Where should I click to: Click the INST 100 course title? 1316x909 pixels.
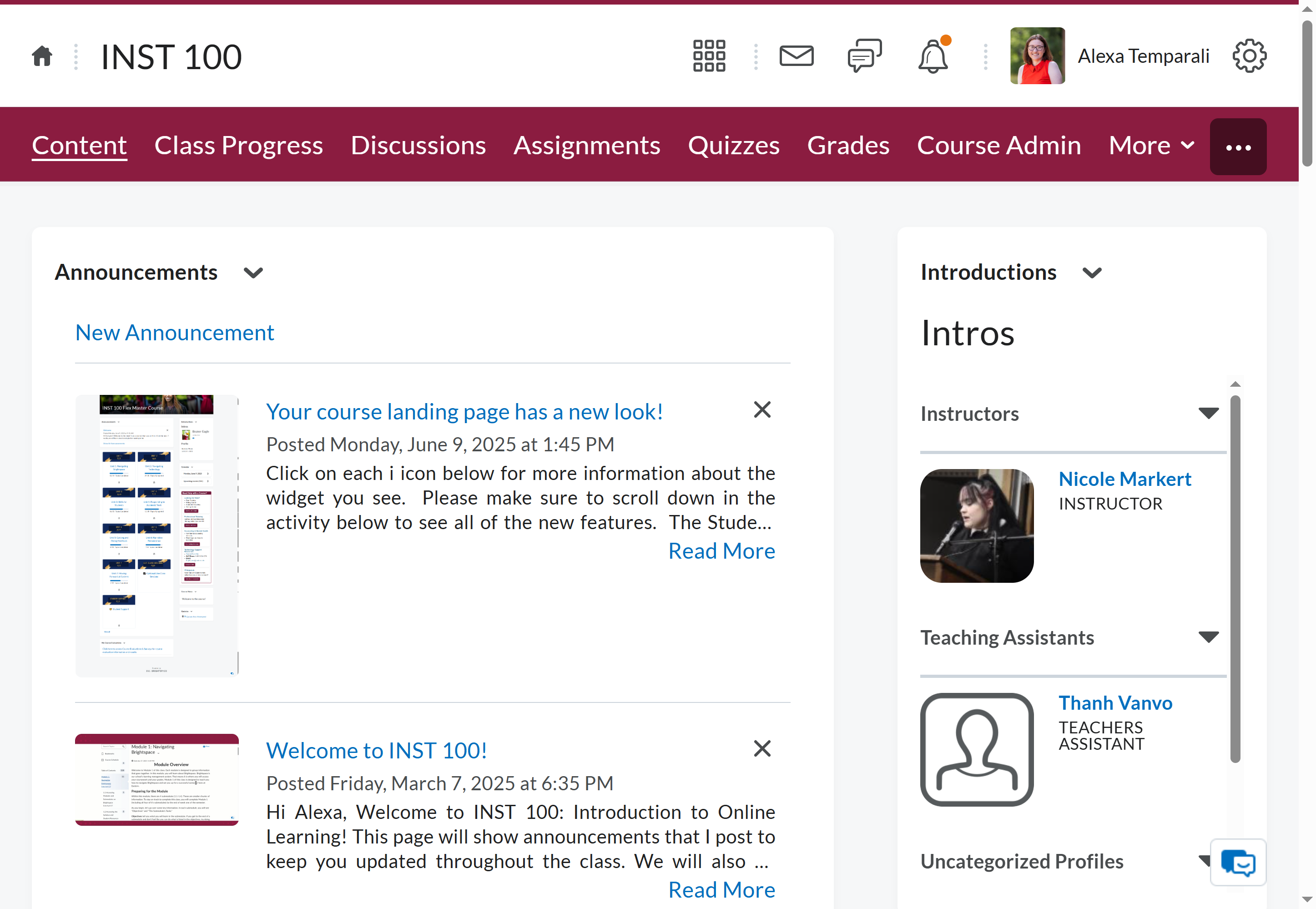point(171,57)
